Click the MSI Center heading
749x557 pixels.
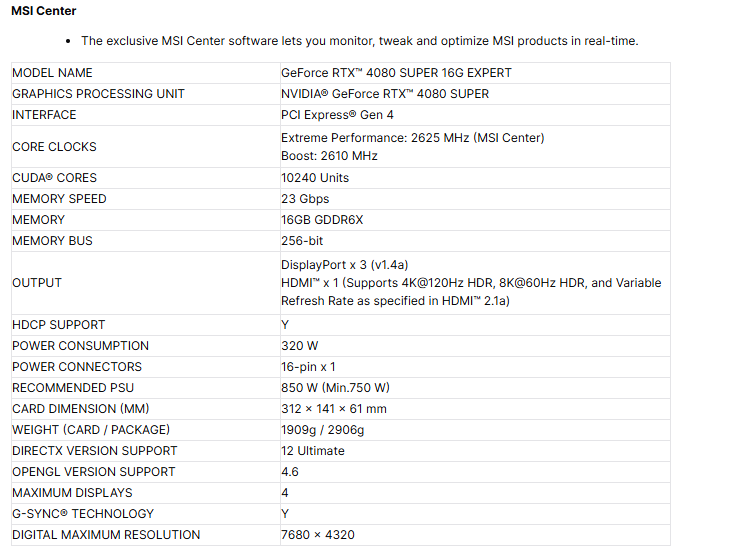(43, 11)
